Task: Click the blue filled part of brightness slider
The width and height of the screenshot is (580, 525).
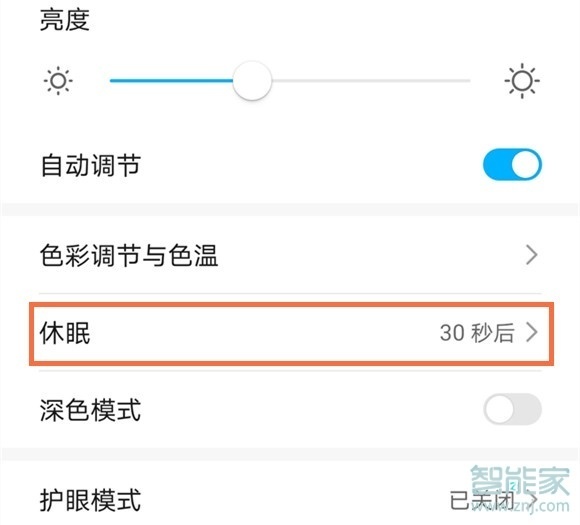Action: [x=172, y=80]
